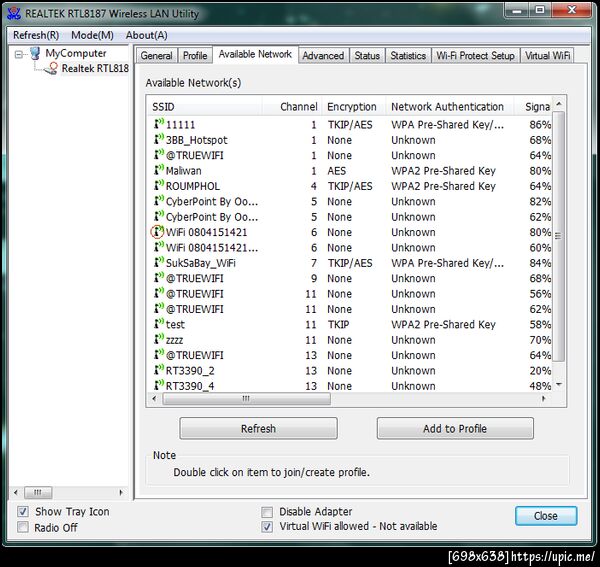This screenshot has width=600, height=567.
Task: Click the signal icon beside zzzz
Action: (159, 339)
